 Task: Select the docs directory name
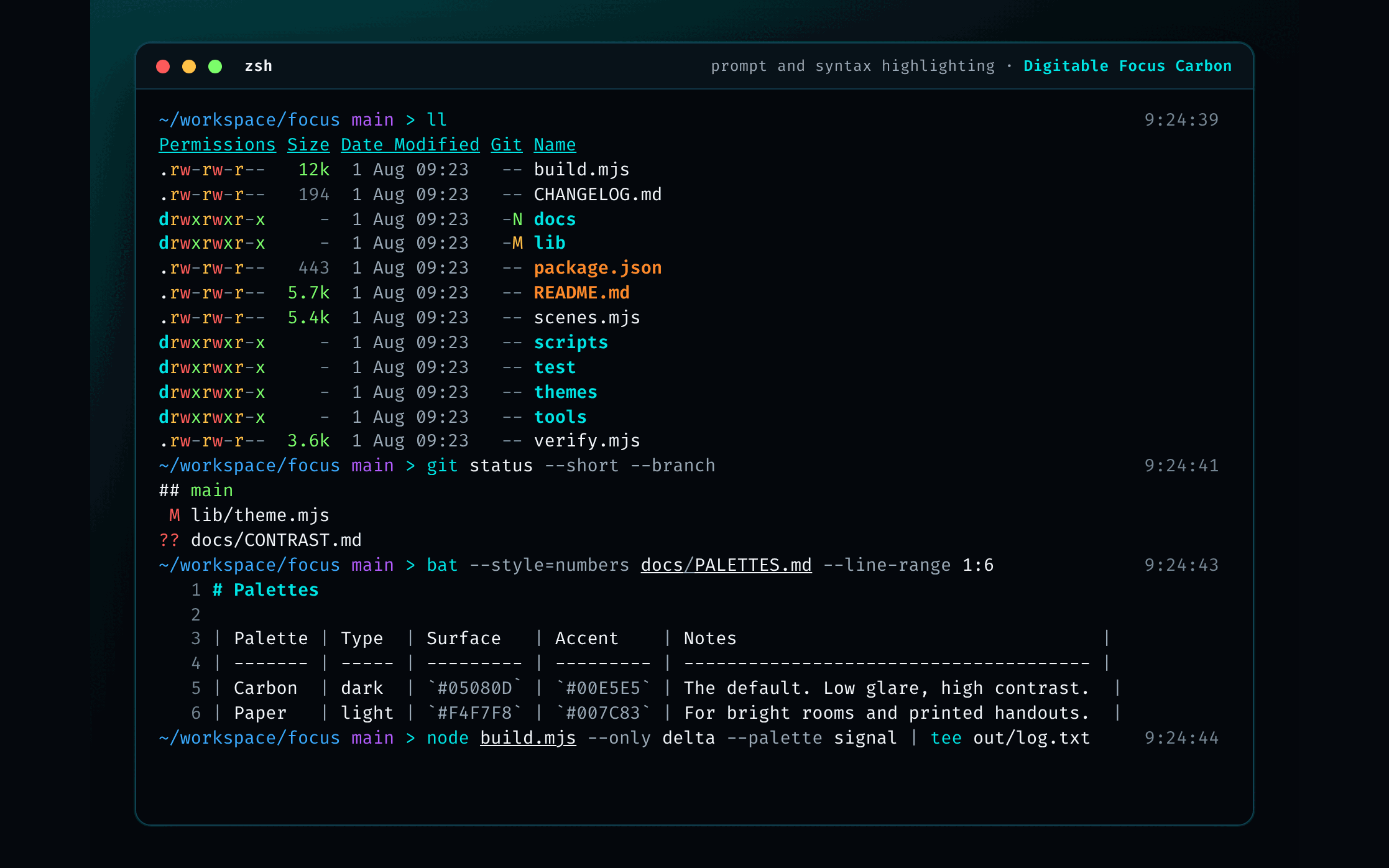pyautogui.click(x=555, y=219)
